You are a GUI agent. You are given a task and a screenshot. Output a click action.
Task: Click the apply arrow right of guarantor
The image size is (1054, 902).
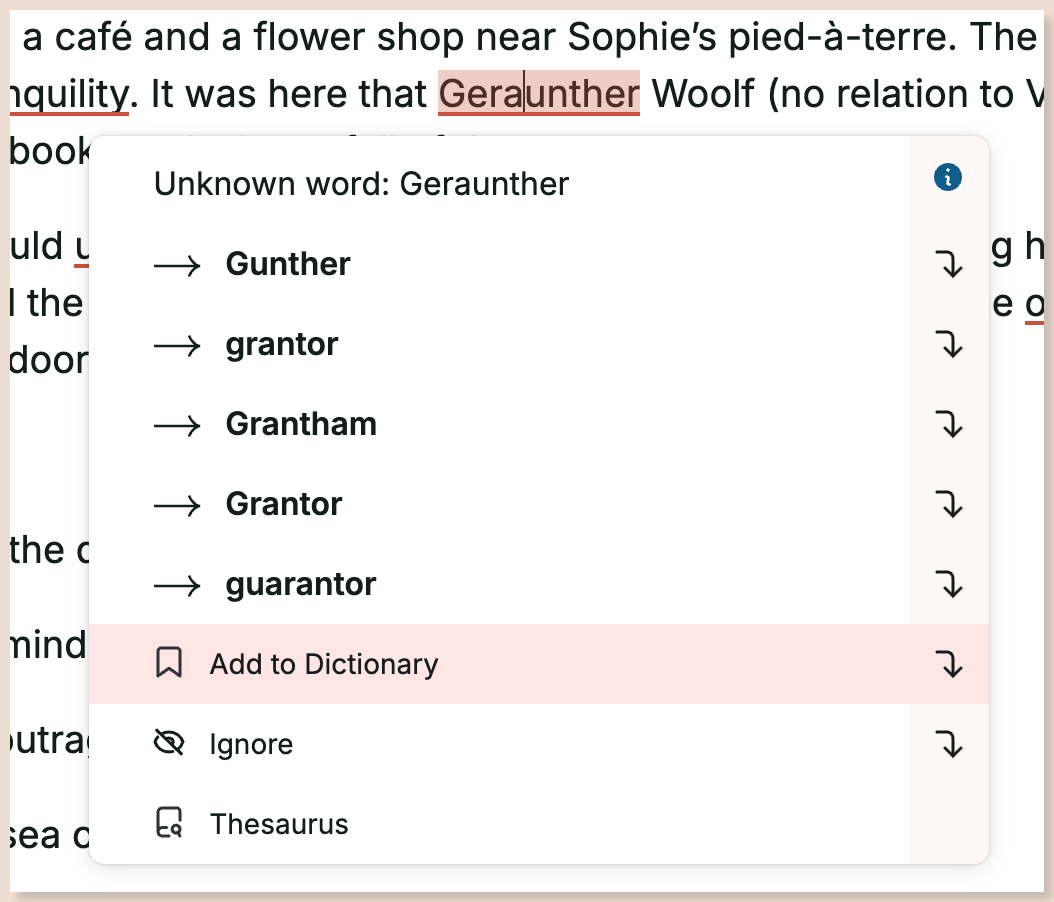pos(948,585)
